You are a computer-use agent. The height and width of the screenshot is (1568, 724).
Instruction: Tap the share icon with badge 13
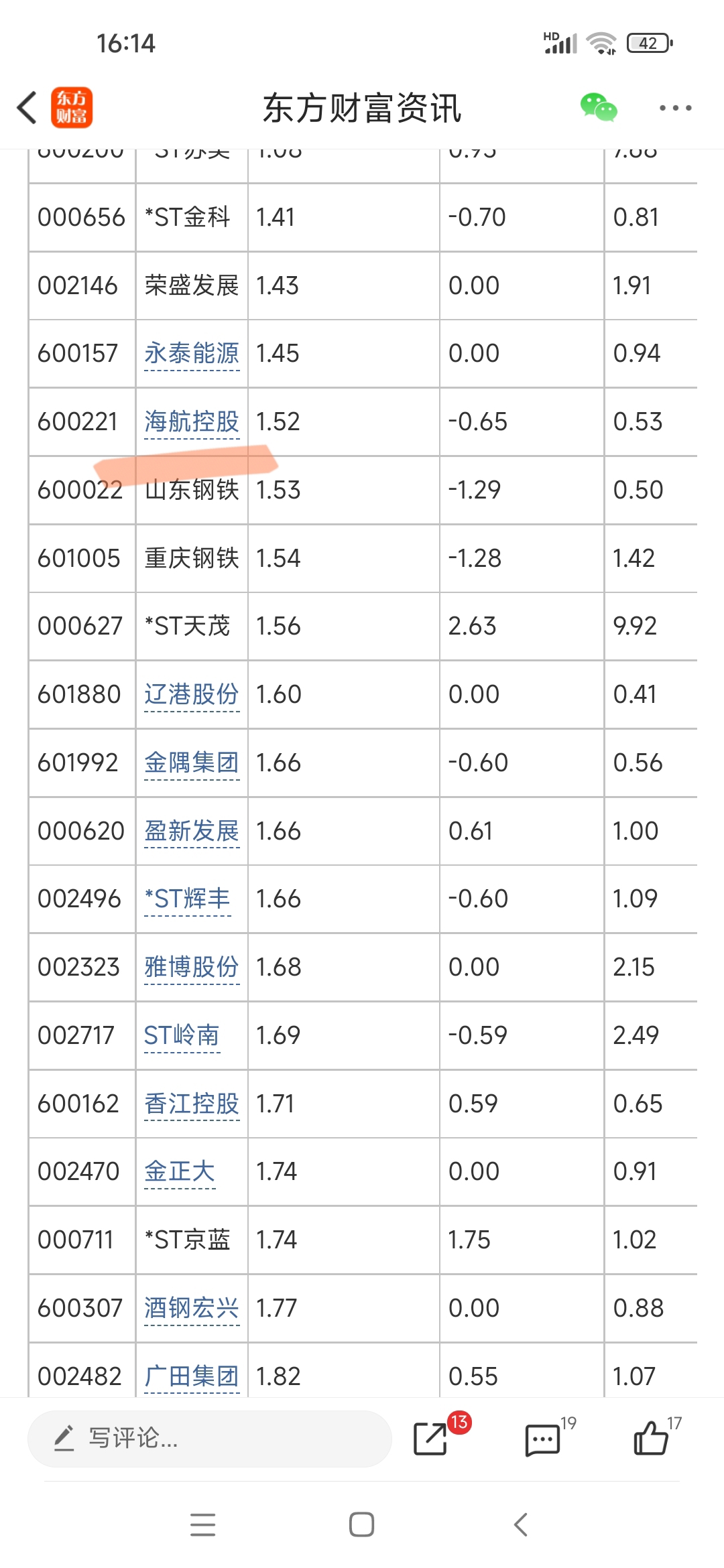tap(432, 1438)
